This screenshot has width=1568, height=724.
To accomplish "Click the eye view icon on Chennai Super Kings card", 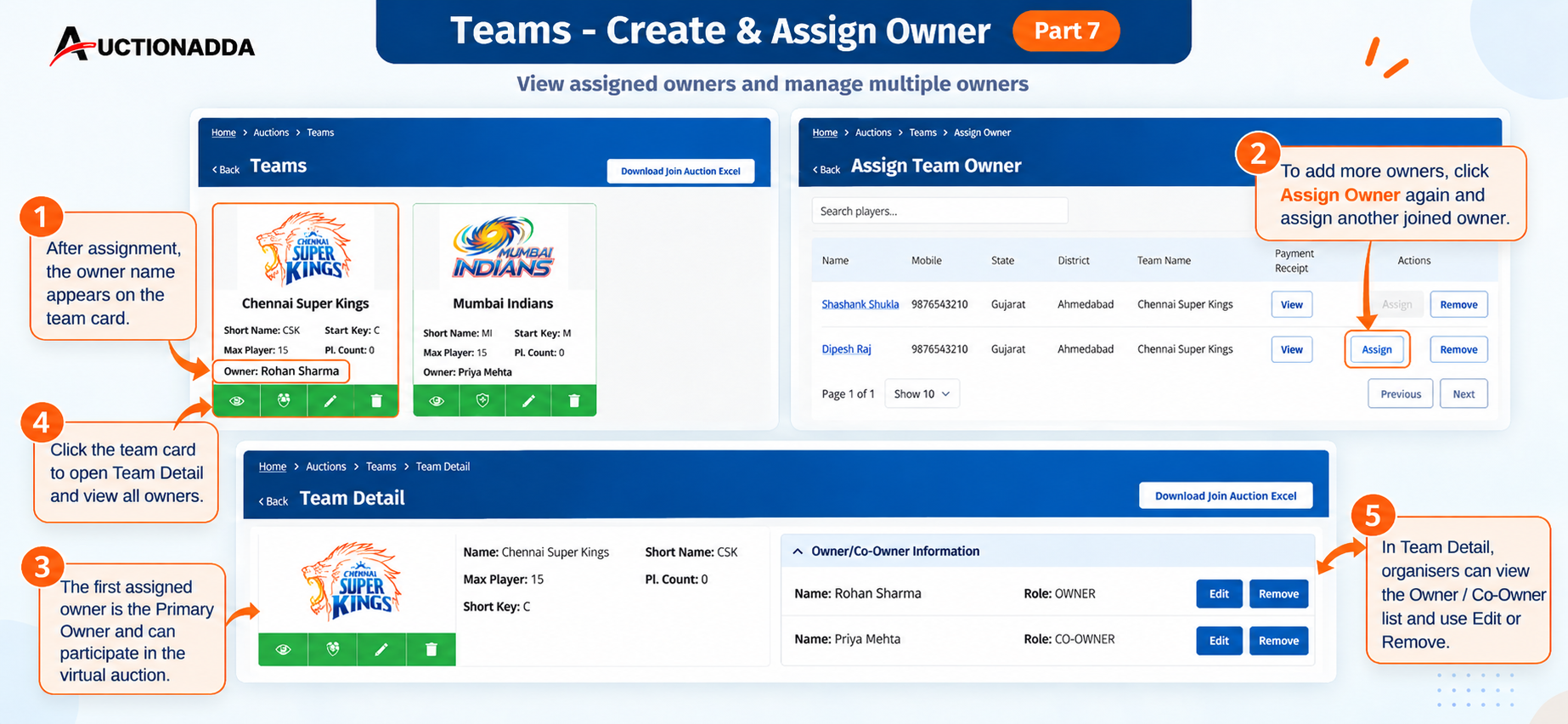I will 237,401.
